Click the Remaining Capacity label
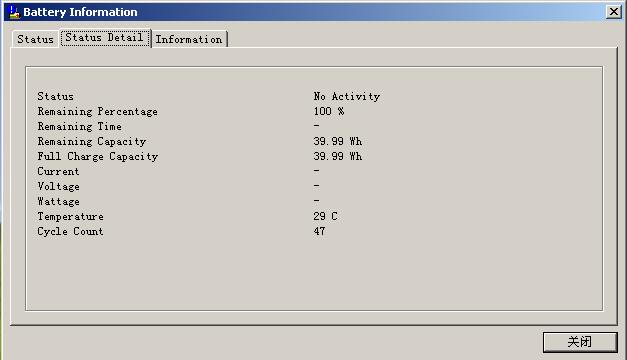This screenshot has height=360, width=627. 92,142
